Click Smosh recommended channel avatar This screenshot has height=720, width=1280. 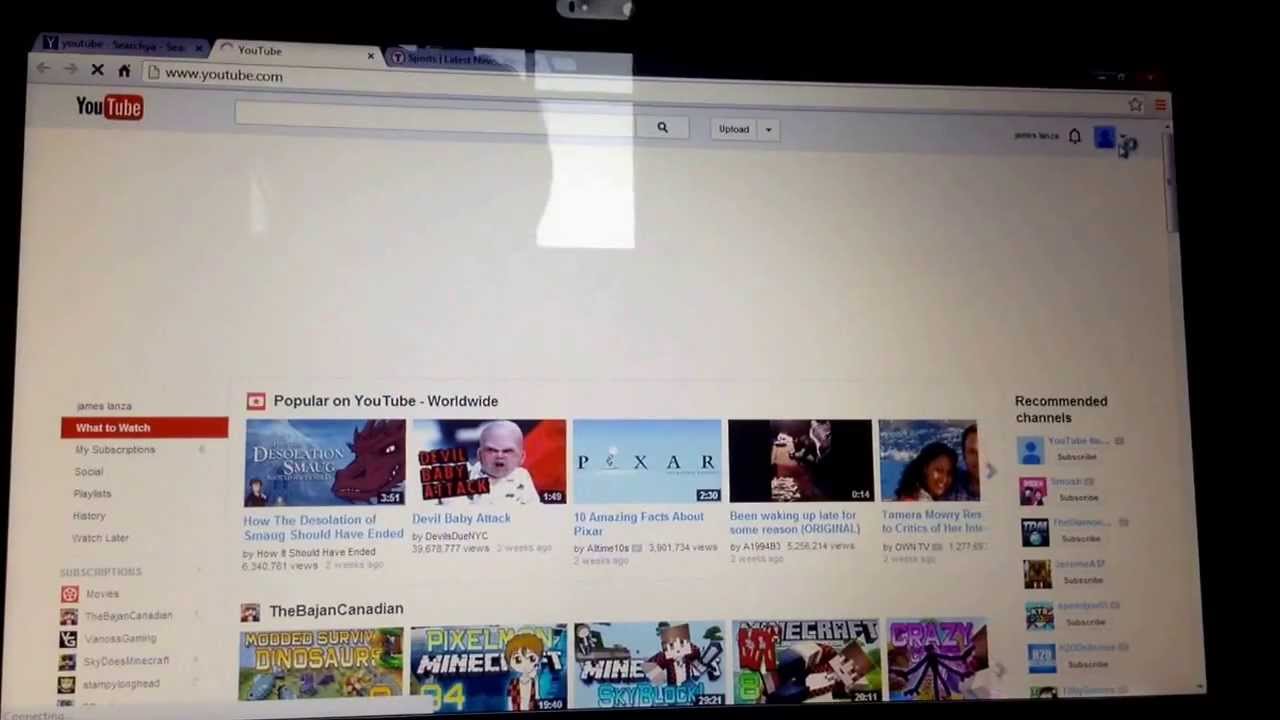pos(1033,490)
